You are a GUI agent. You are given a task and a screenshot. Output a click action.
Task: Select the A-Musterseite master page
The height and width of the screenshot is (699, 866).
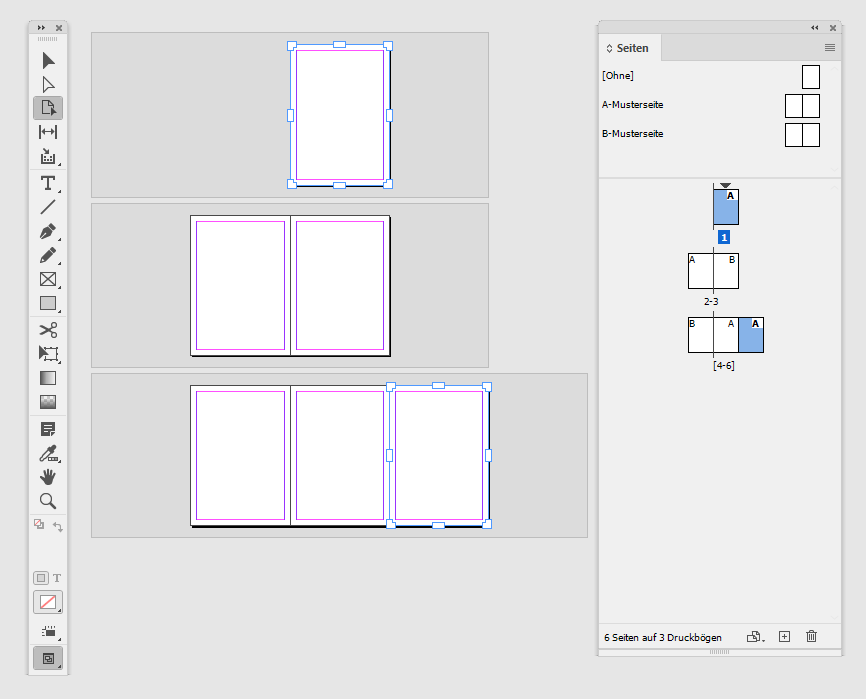pos(646,105)
